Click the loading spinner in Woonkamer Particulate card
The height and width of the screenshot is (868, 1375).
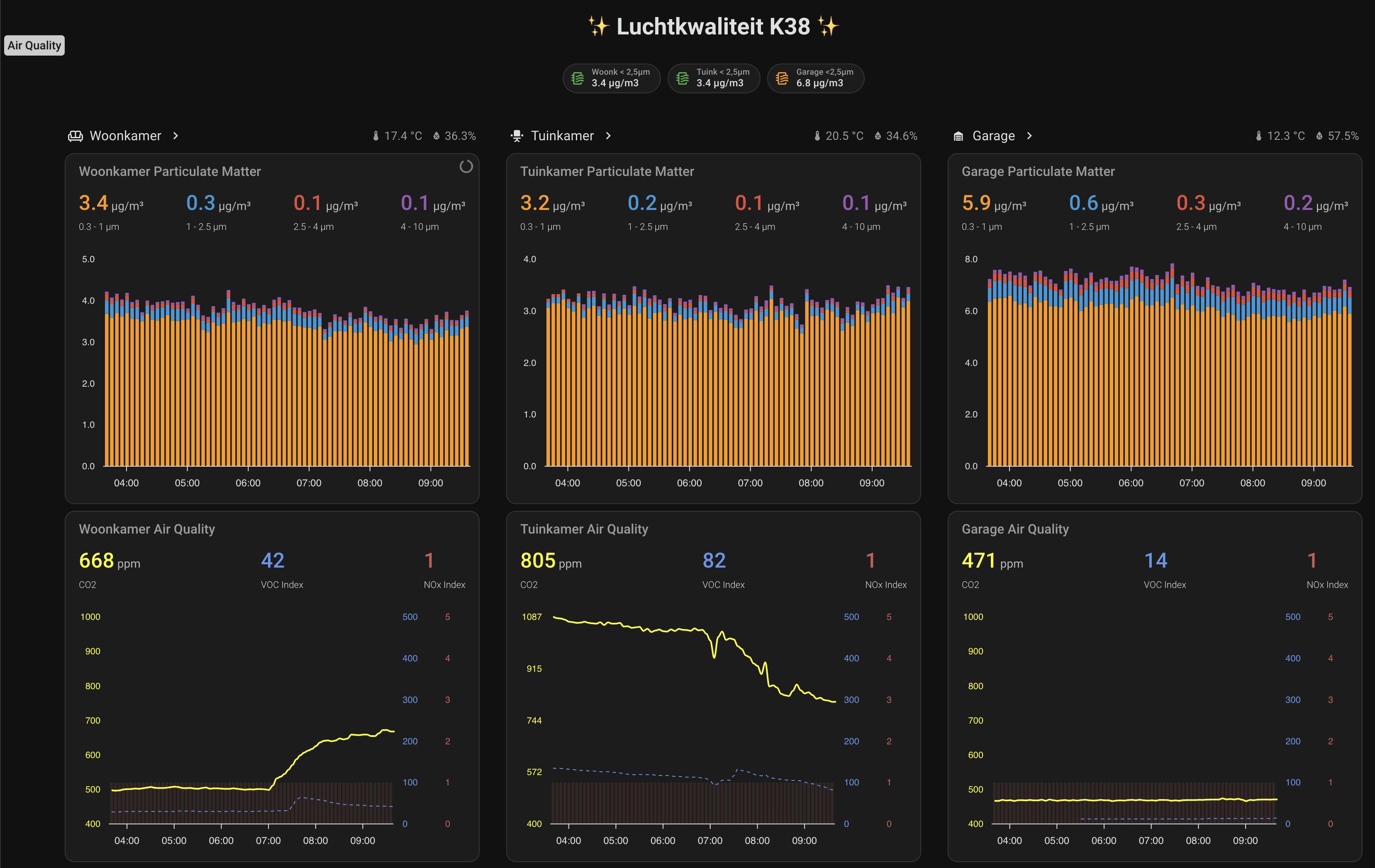pyautogui.click(x=466, y=167)
